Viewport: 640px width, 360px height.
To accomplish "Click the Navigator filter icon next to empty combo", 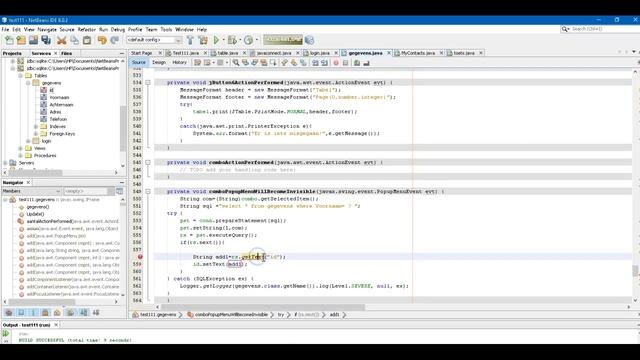I will point(120,191).
